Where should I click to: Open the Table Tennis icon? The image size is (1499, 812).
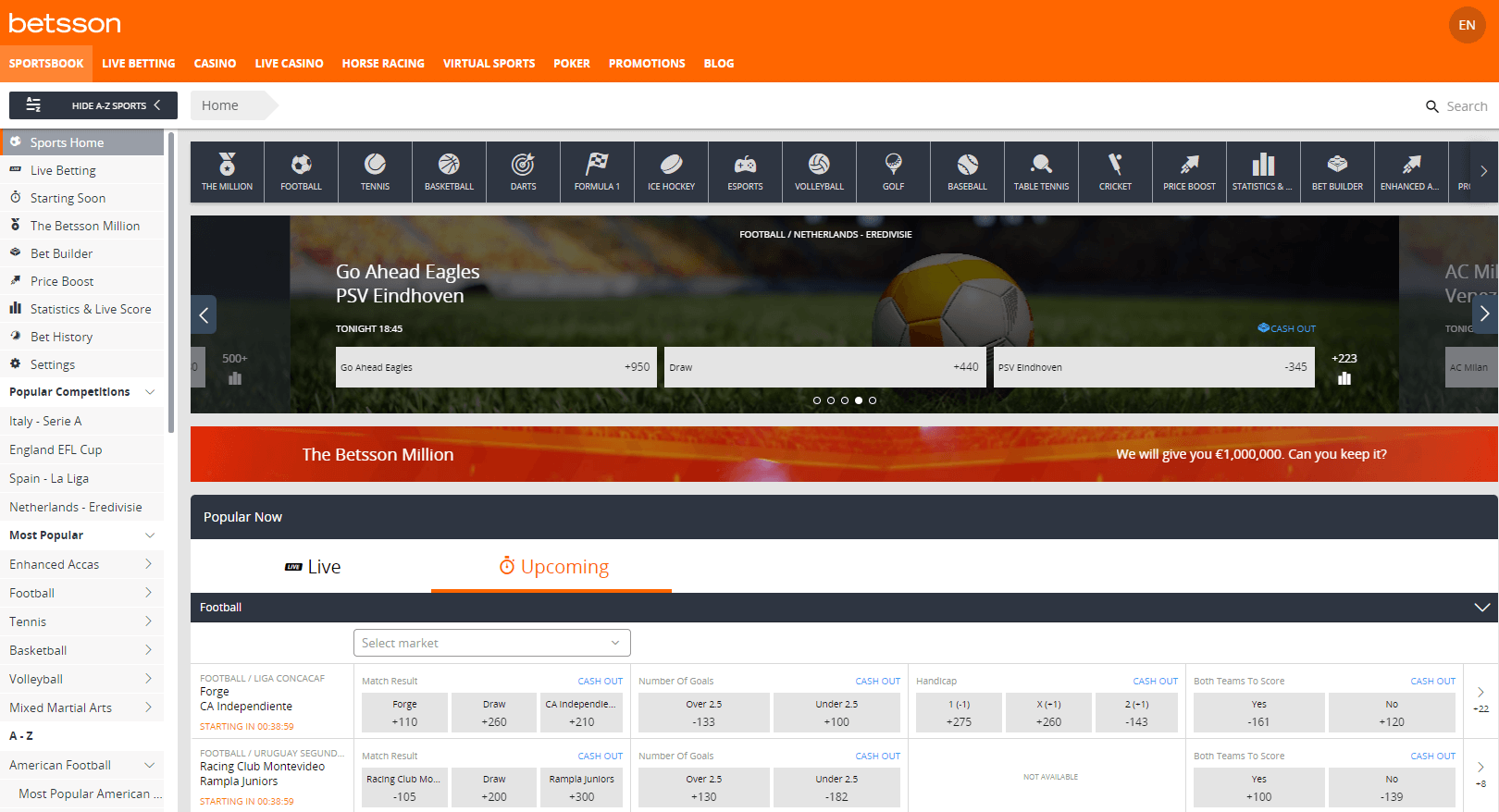(x=1041, y=172)
